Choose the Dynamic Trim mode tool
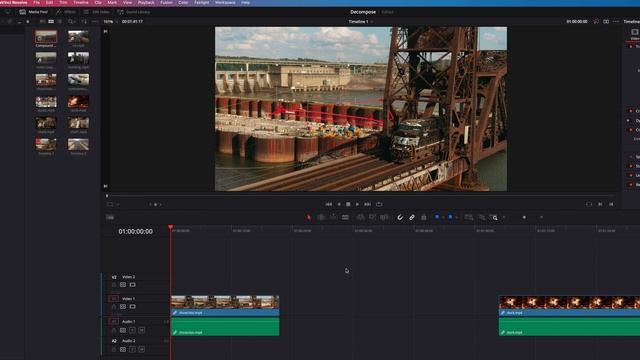Screen dimensions: 640x360 333,217
